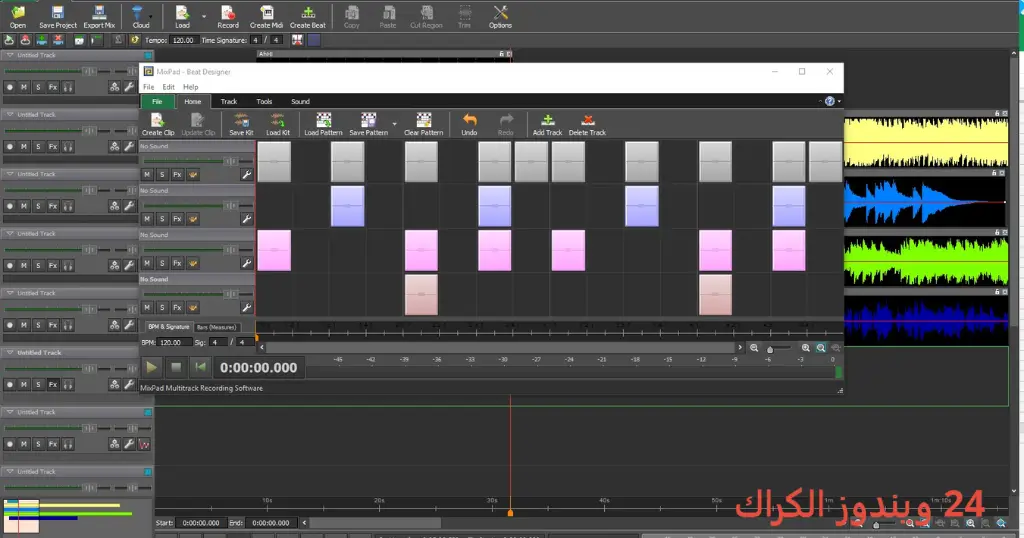
Task: Click the red delete-track icon in the secondary toolbar
Action: coord(58,40)
